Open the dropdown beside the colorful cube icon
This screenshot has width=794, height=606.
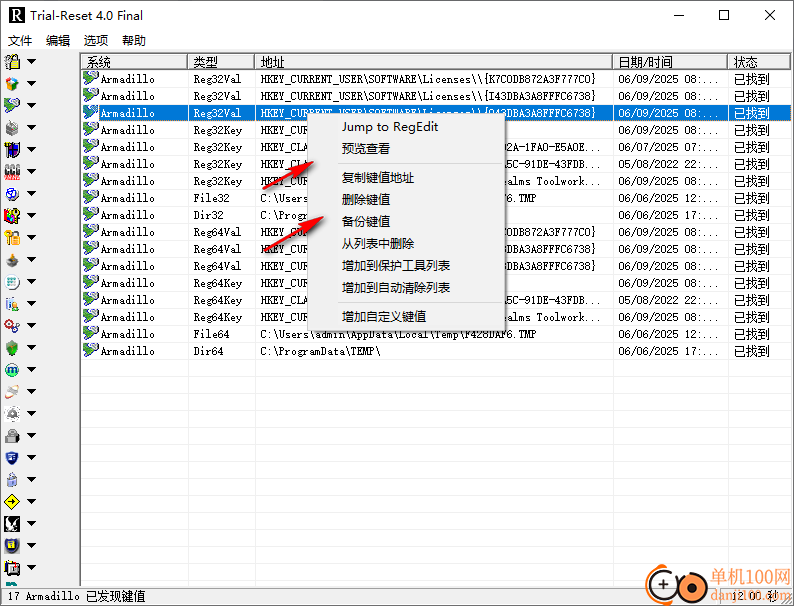31,83
